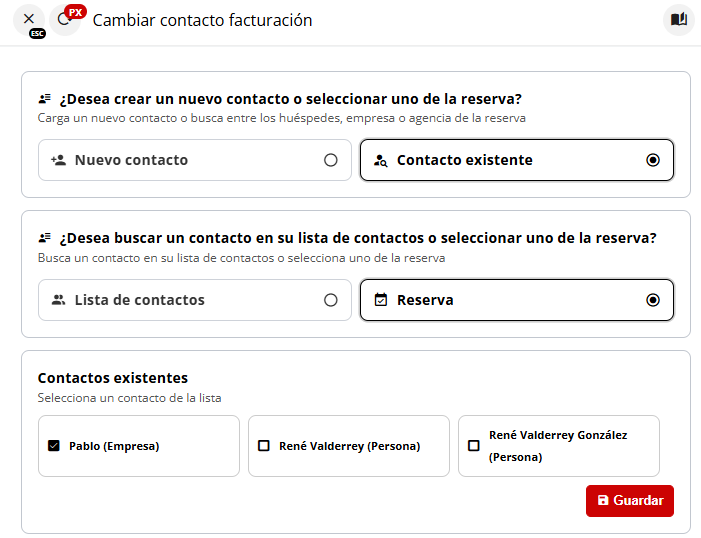Close the dialog with the X button
701x538 pixels.
click(29, 20)
